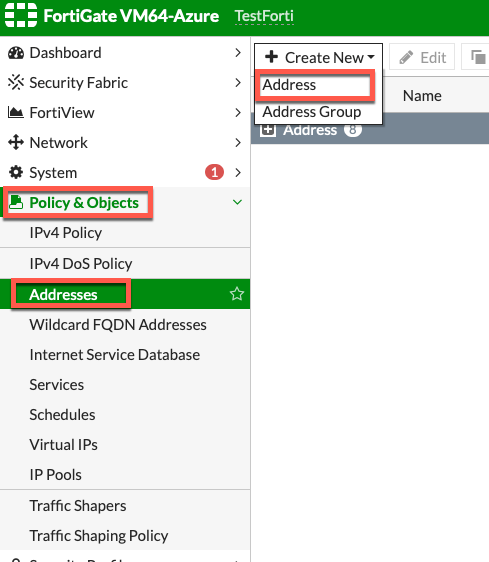Click the Security Fabric icon
This screenshot has height=562, width=489.
click(x=16, y=83)
